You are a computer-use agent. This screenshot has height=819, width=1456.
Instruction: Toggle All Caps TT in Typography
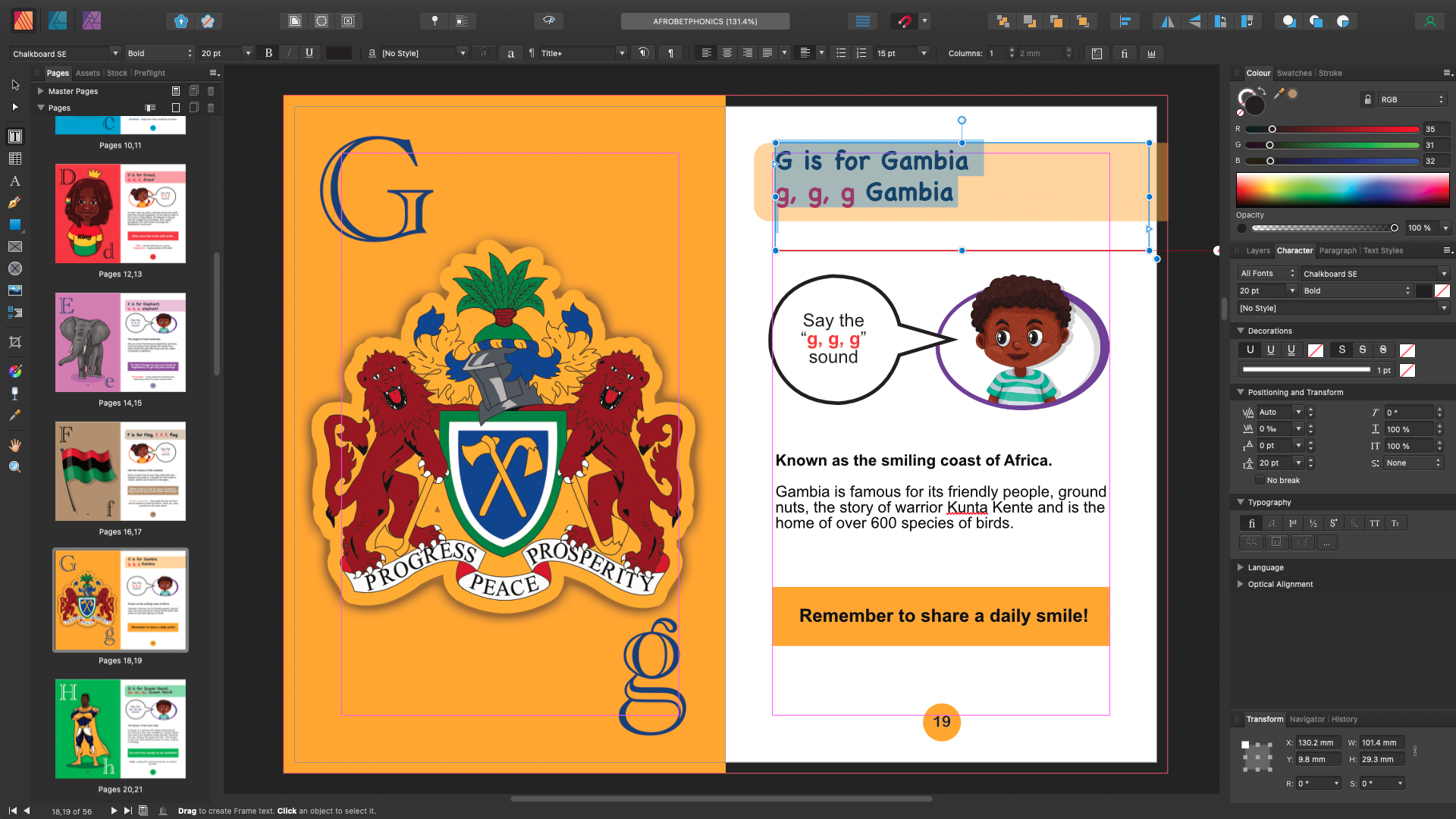click(x=1374, y=523)
